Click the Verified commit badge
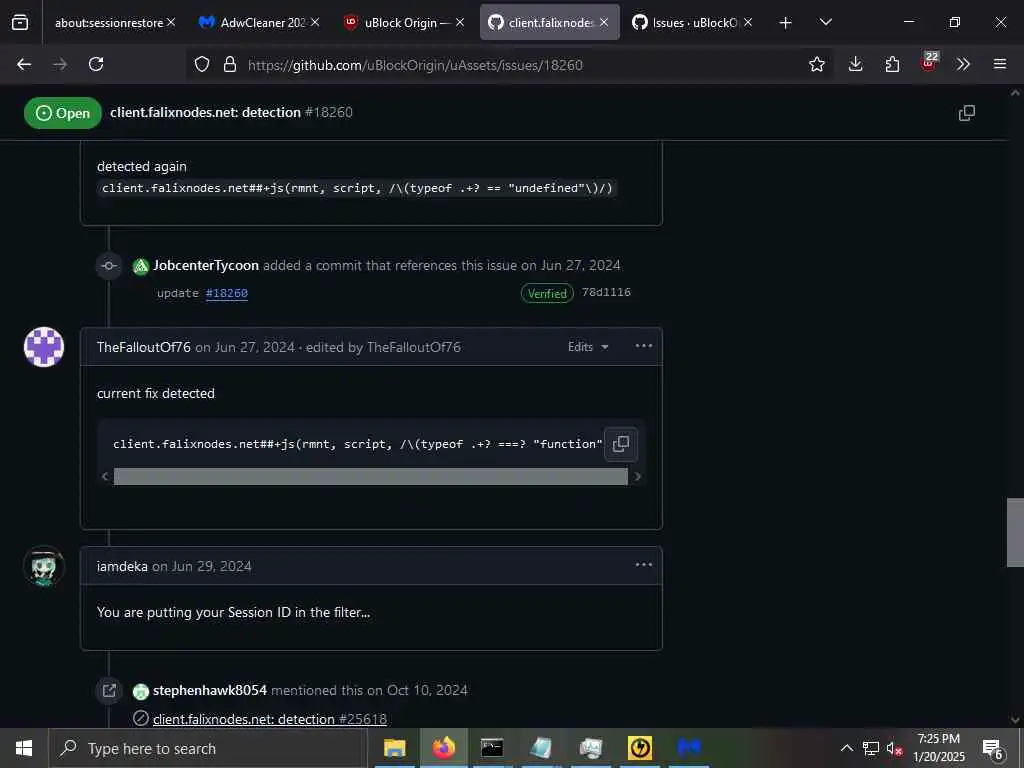This screenshot has width=1024, height=768. (x=547, y=293)
